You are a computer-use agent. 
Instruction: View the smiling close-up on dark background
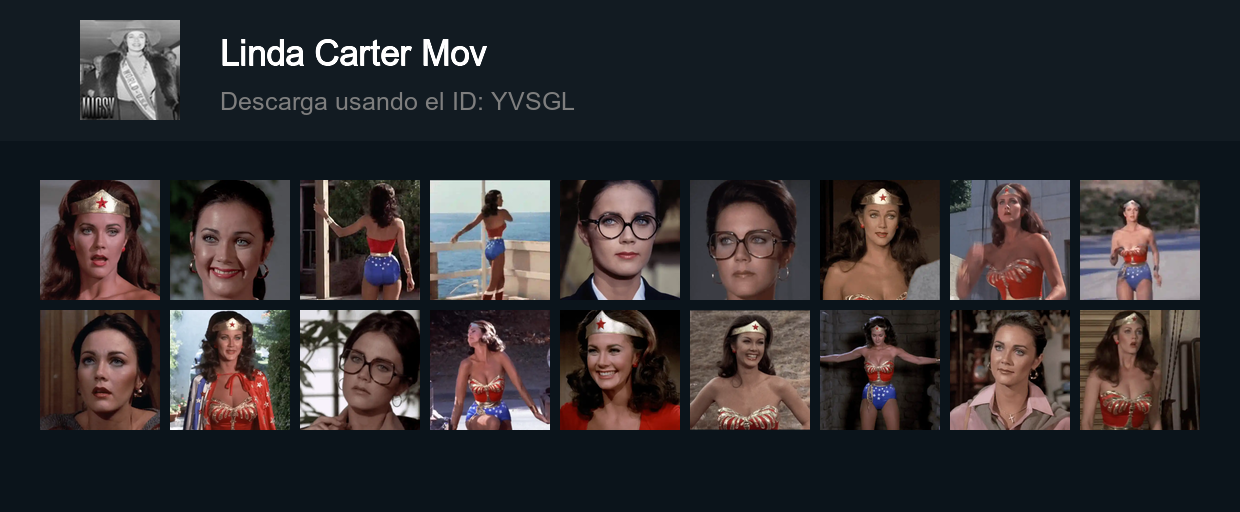(x=230, y=240)
